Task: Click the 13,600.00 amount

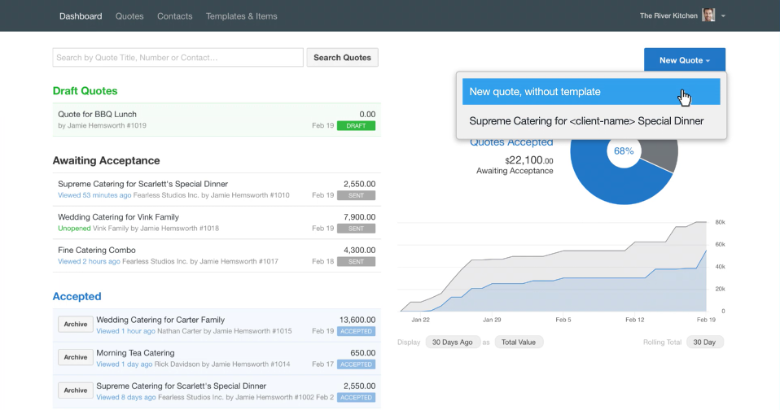Action: pyautogui.click(x=357, y=319)
